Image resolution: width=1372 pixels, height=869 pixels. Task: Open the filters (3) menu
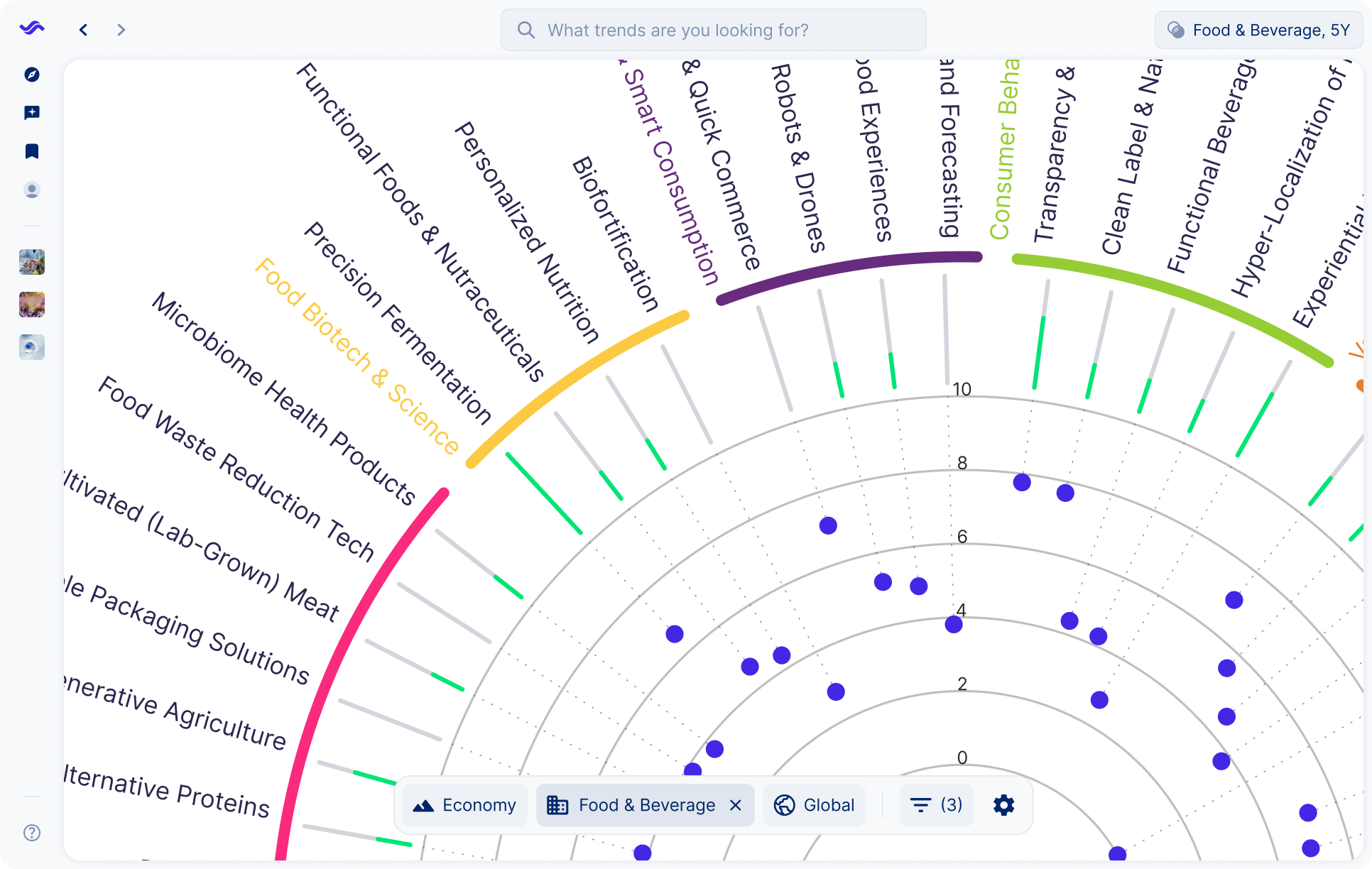[x=936, y=805]
